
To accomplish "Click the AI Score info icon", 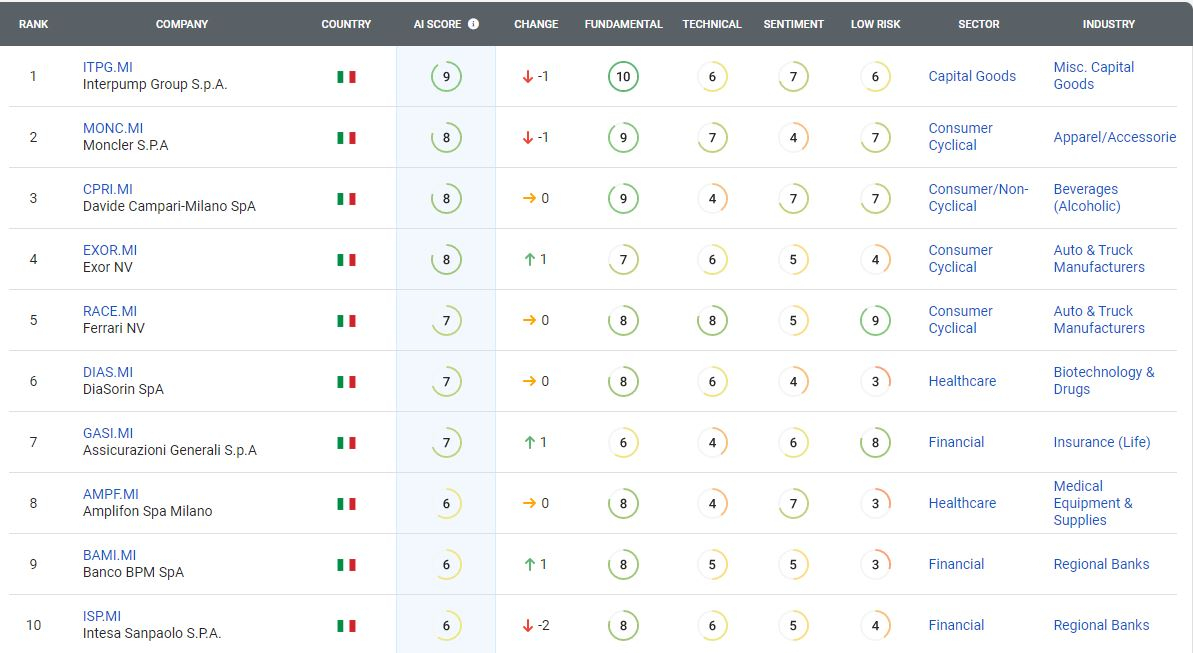I will [x=473, y=24].
